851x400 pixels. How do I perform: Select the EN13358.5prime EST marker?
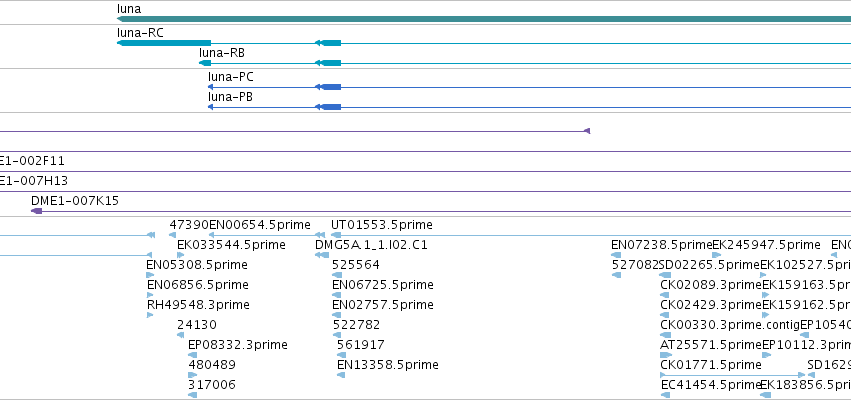341,375
